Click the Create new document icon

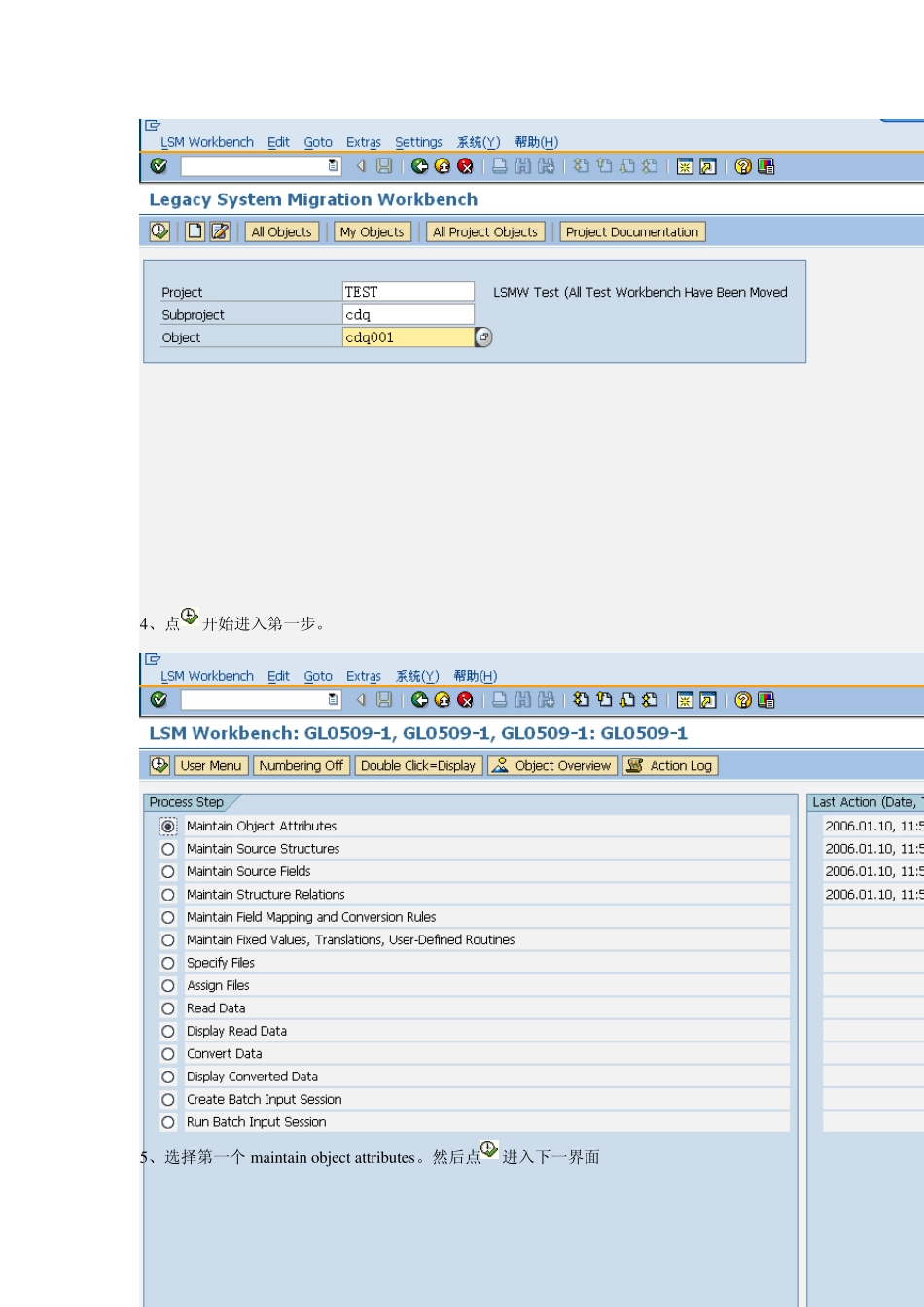pos(195,231)
